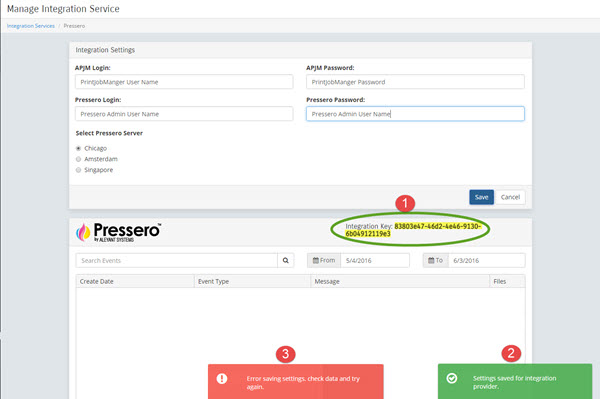The image size is (600, 399).
Task: Open the To date field 6/3/2016
Action: point(487,261)
